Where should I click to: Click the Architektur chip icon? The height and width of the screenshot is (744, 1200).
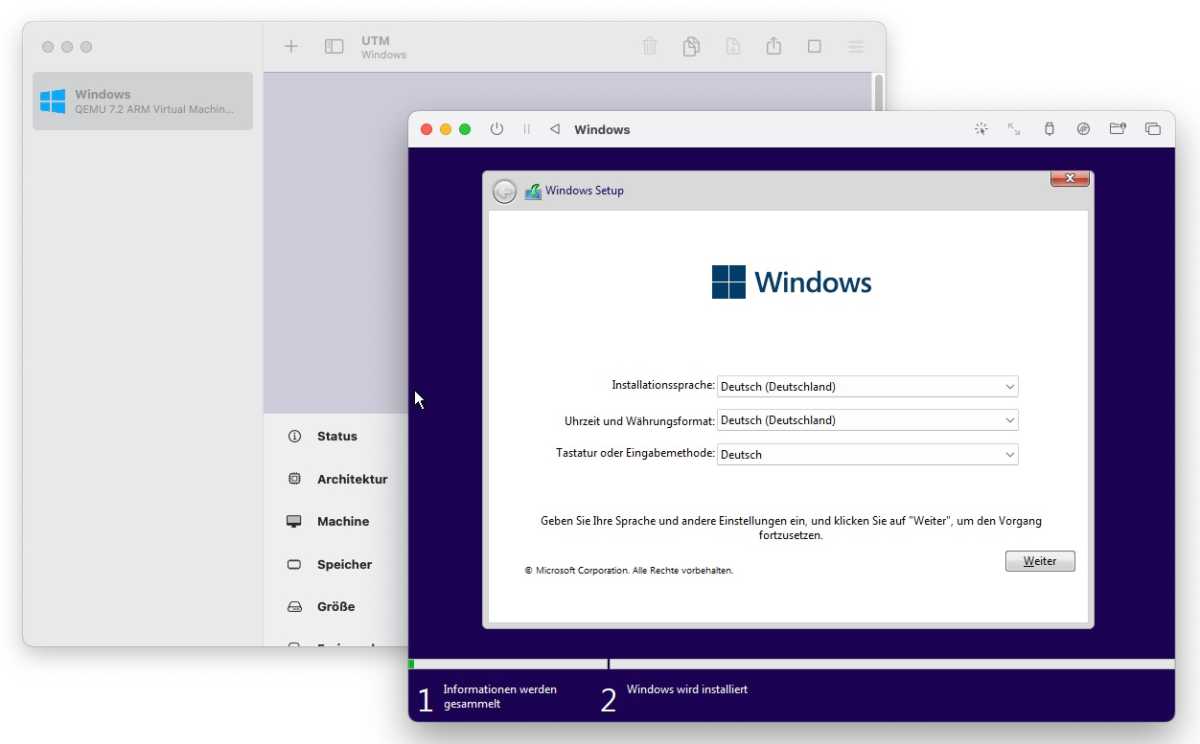click(x=294, y=479)
